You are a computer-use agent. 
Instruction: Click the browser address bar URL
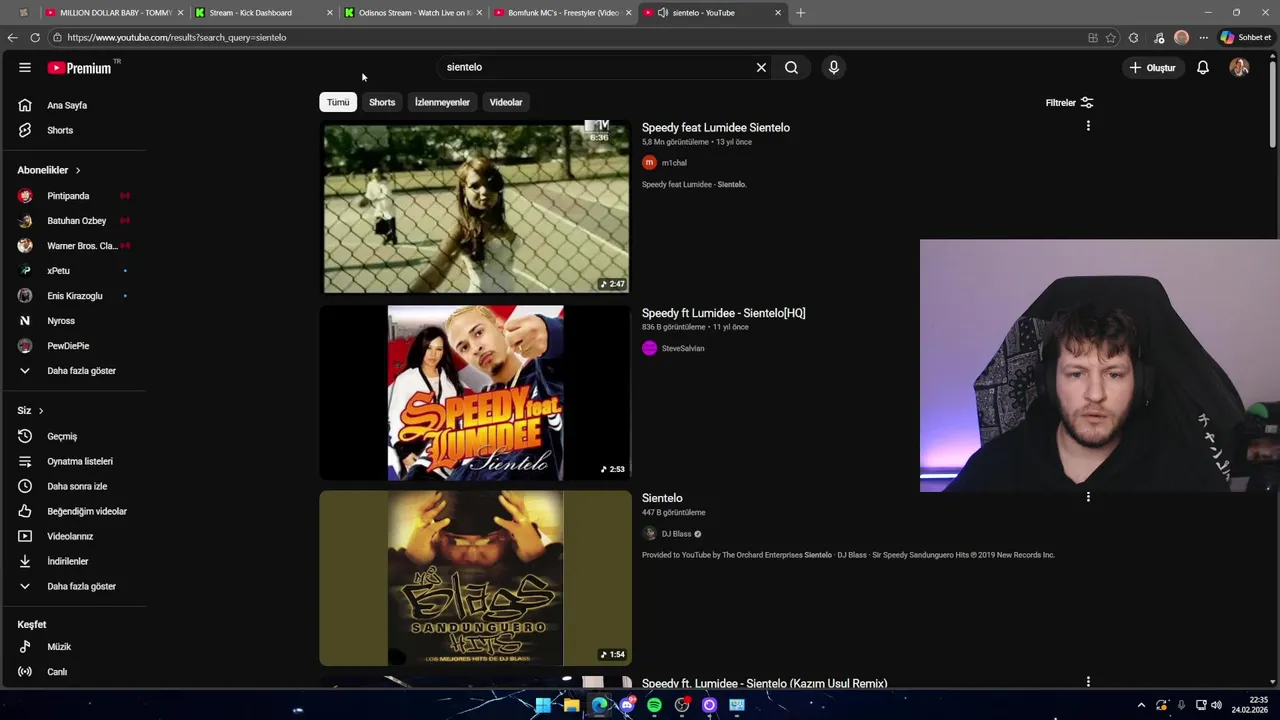177,37
